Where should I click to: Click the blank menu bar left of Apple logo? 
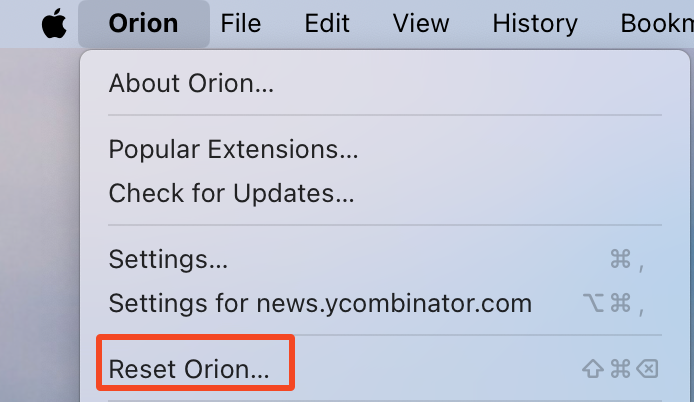pos(15,24)
